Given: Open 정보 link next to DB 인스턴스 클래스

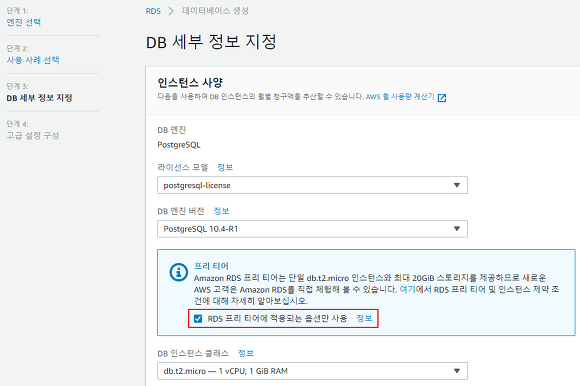Looking at the screenshot, I should pyautogui.click(x=246, y=353).
